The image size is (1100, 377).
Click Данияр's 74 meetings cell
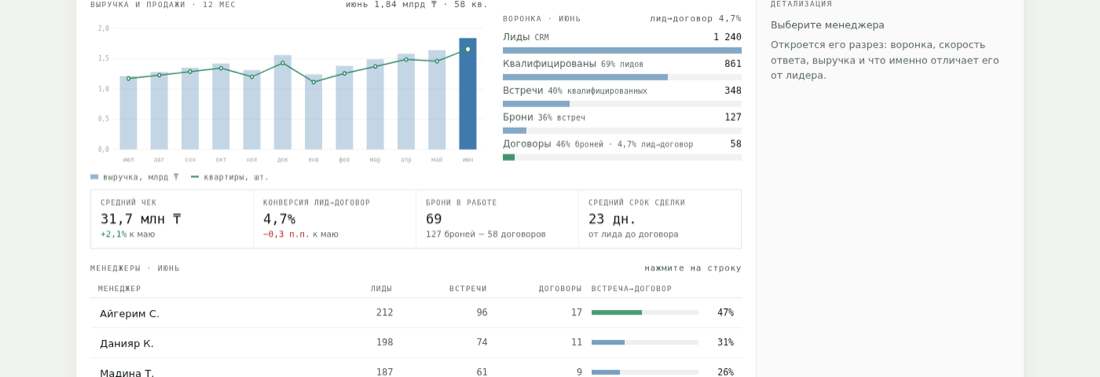pos(482,343)
